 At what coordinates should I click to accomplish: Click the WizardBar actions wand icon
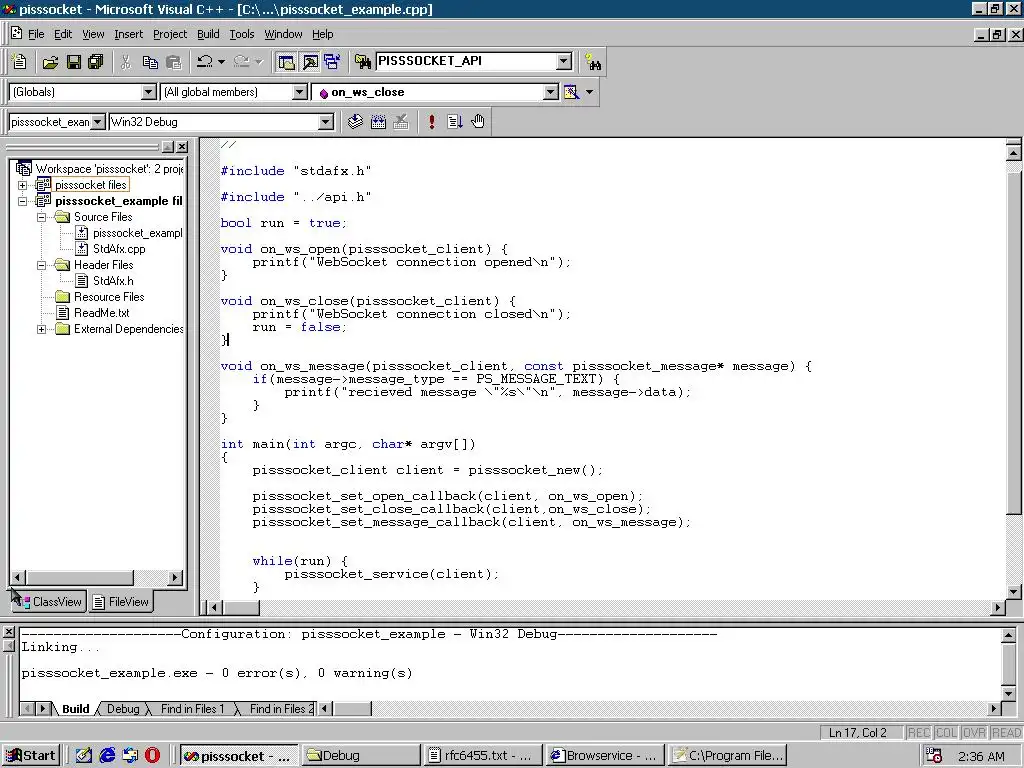[x=571, y=92]
